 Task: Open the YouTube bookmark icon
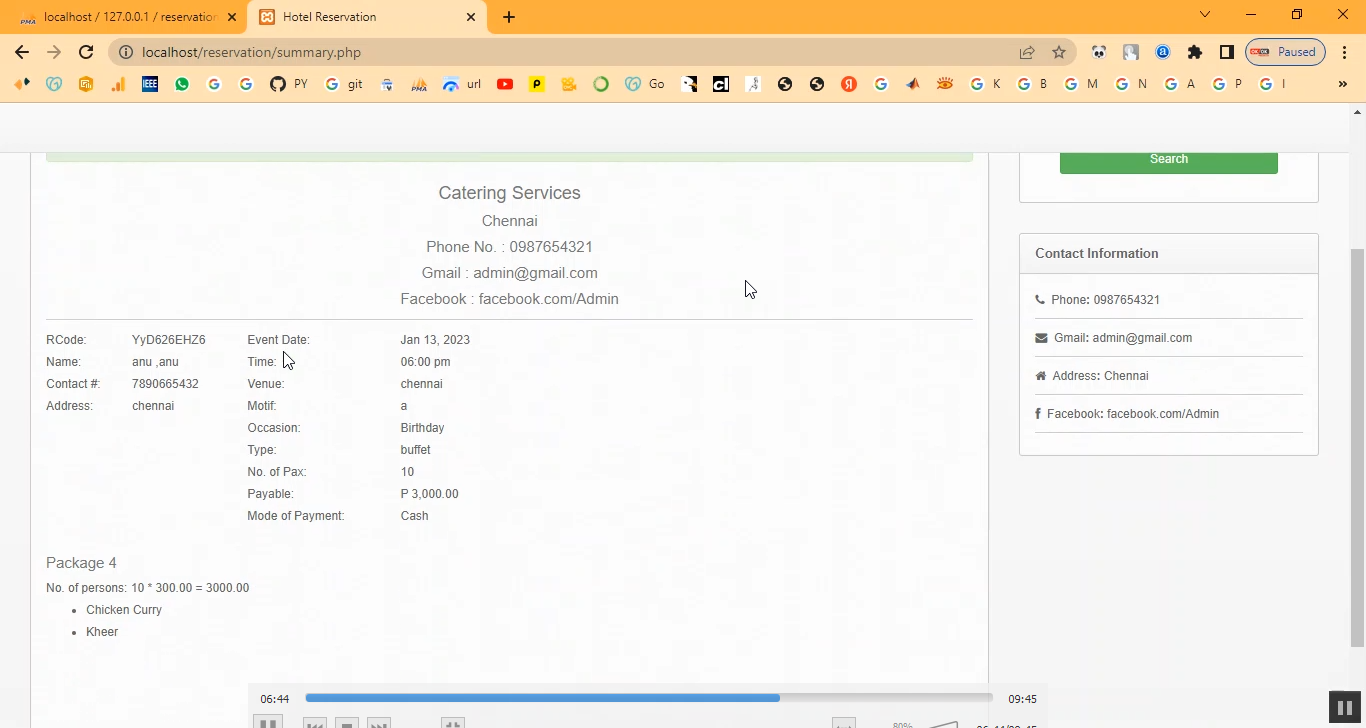505,84
